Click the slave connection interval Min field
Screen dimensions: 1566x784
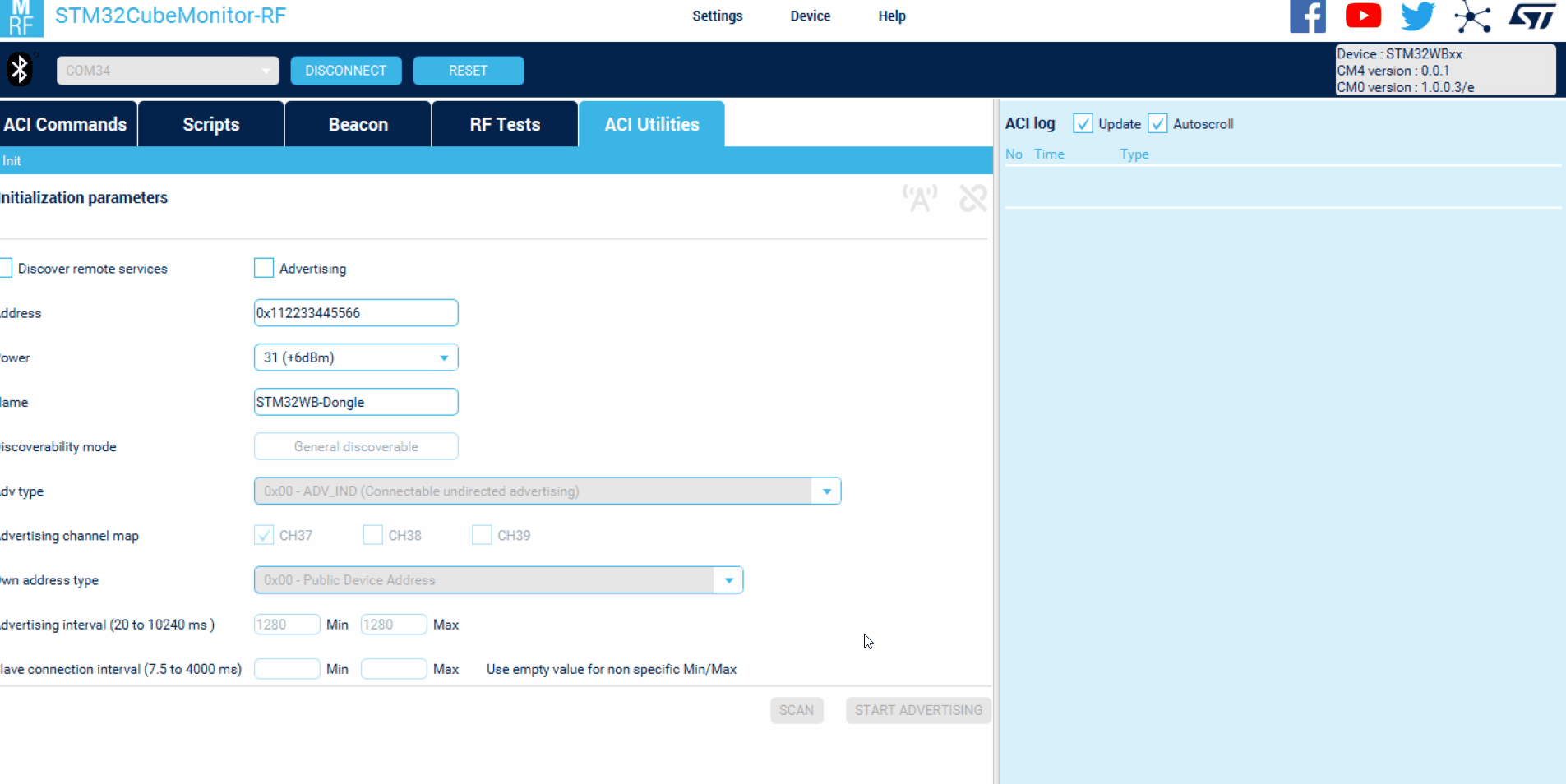click(287, 669)
